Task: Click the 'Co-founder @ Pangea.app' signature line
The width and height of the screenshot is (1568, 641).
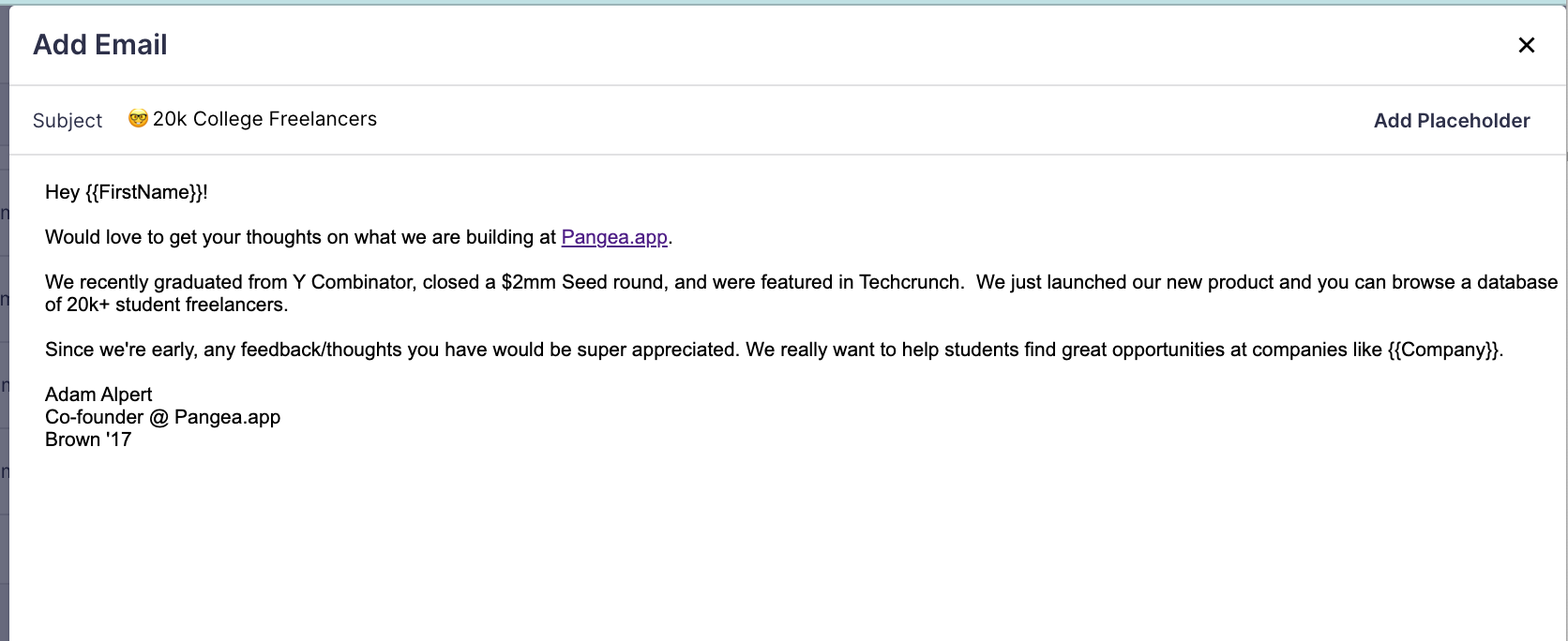Action: tap(162, 417)
